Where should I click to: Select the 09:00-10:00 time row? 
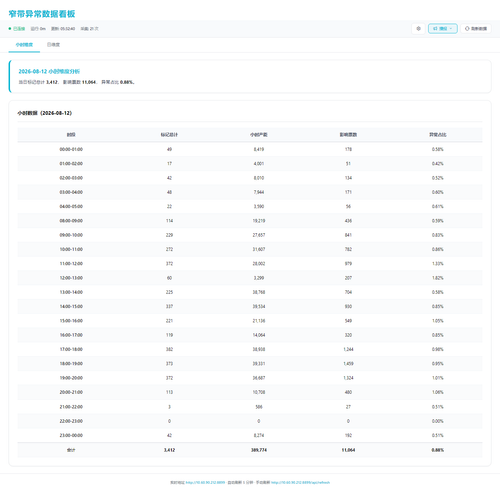(x=250, y=235)
